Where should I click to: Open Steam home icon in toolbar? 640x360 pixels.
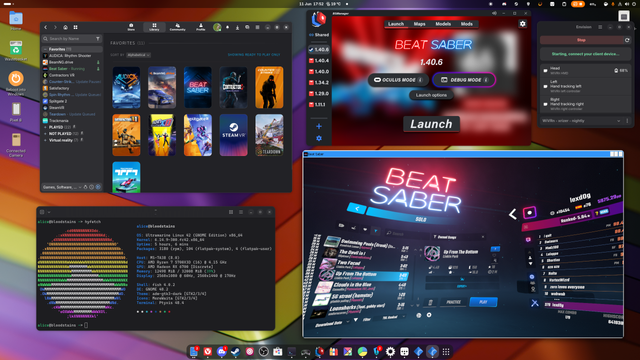[x=65, y=27]
